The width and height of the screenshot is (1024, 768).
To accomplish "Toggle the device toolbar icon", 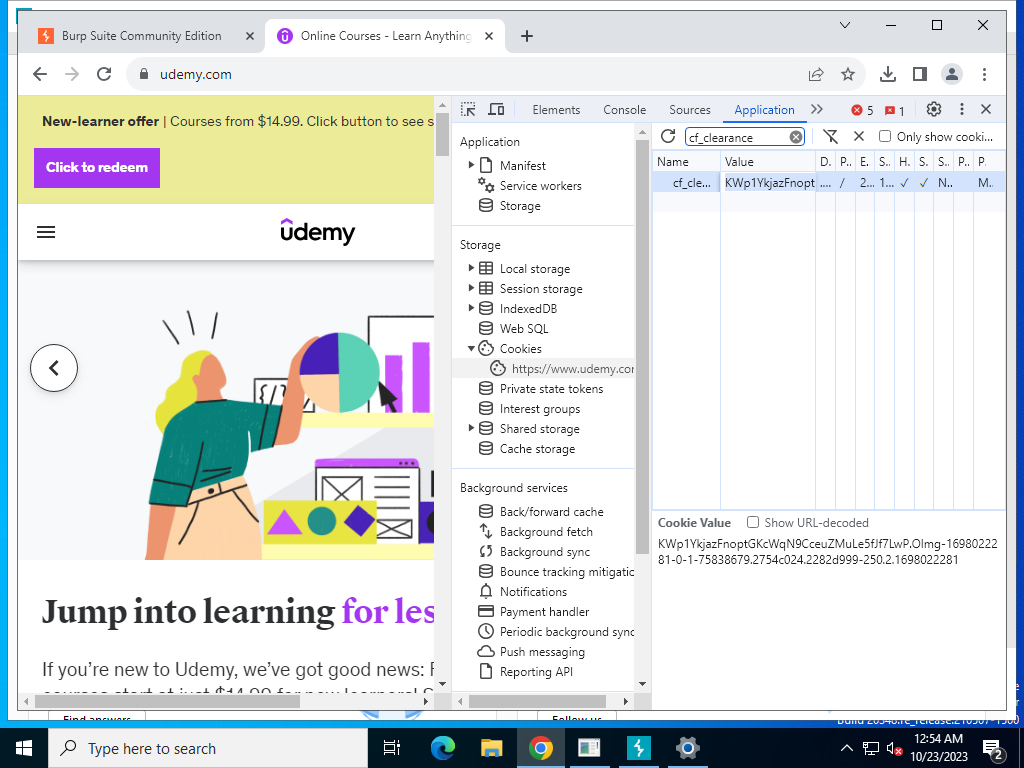I will [x=496, y=110].
